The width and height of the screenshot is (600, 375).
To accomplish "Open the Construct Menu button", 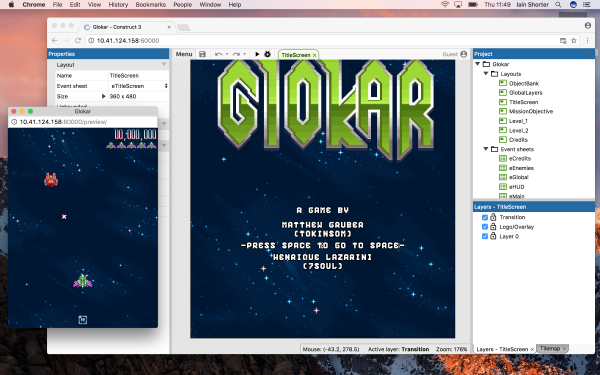I will coord(184,54).
